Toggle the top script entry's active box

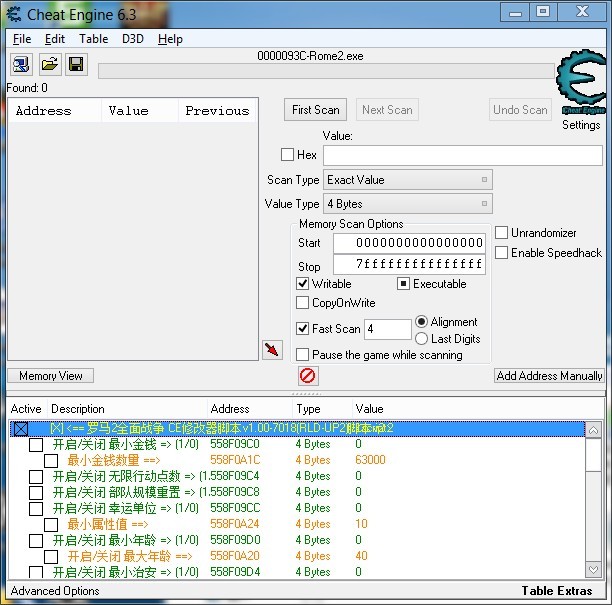coord(21,429)
